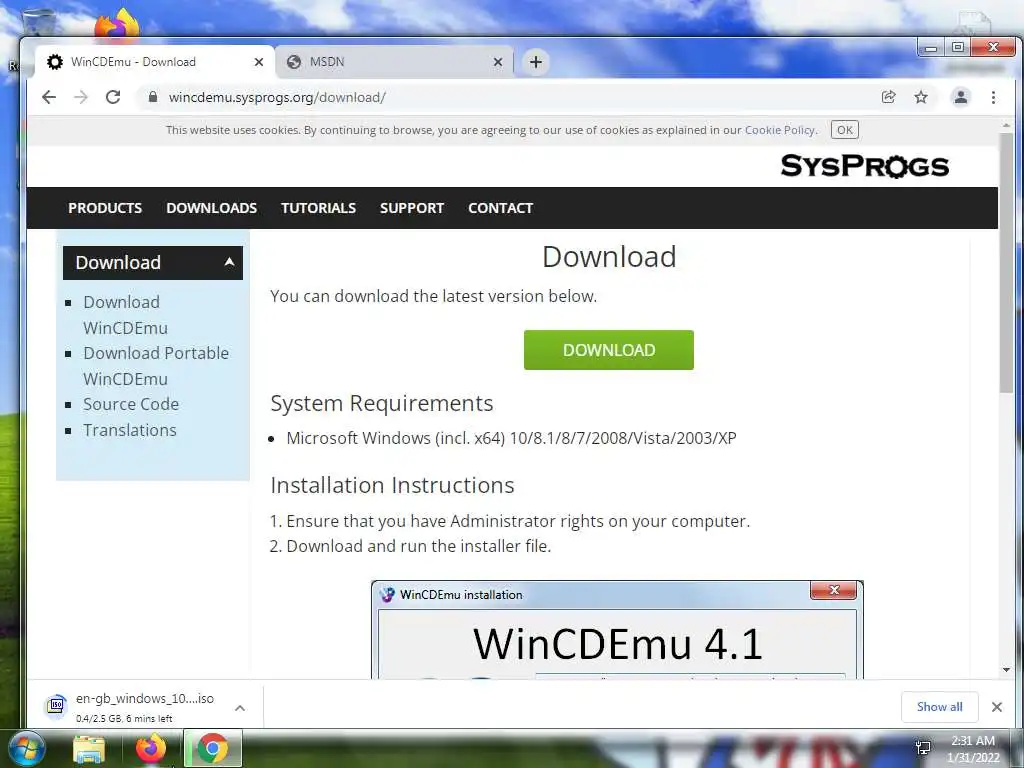The width and height of the screenshot is (1024, 768).
Task: Bookmark this page with the star icon
Action: (921, 97)
